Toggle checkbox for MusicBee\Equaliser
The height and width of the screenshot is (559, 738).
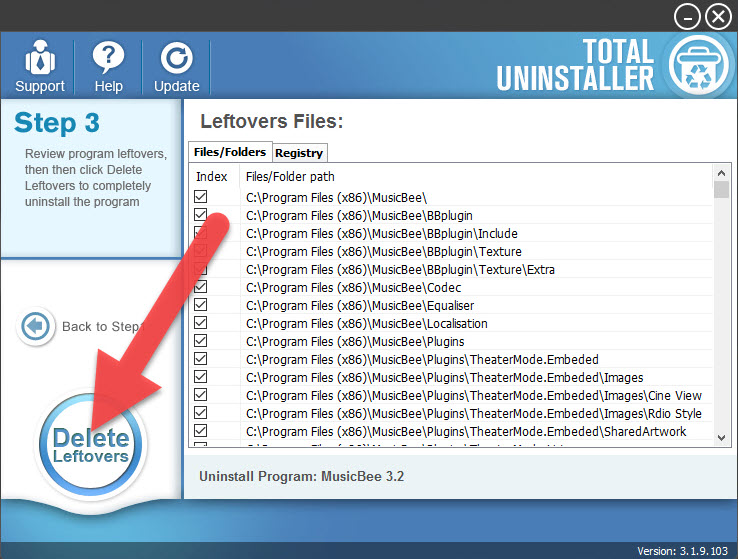(201, 304)
